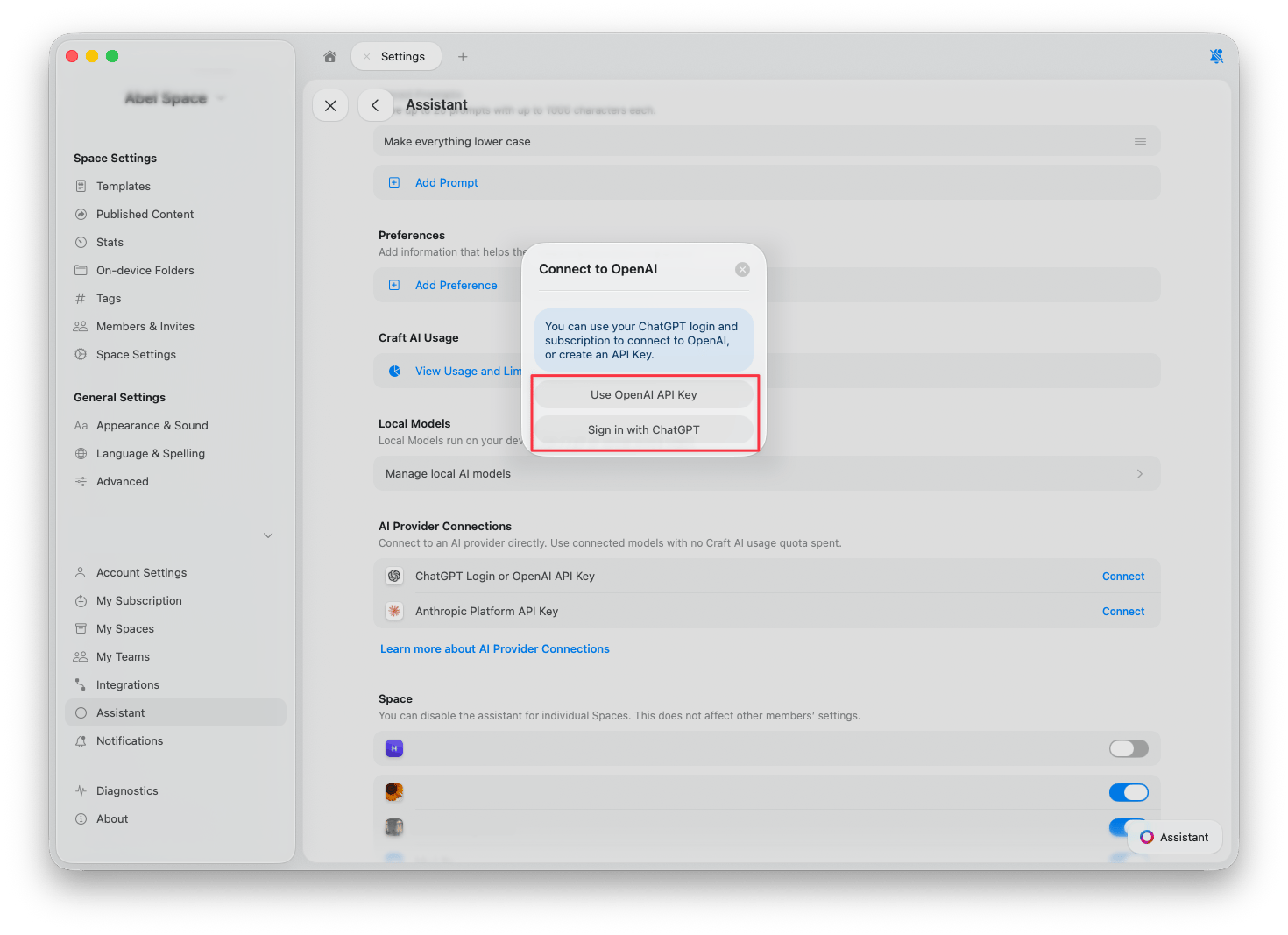1288x935 pixels.
Task: Open the floating Assistant button
Action: tap(1174, 837)
